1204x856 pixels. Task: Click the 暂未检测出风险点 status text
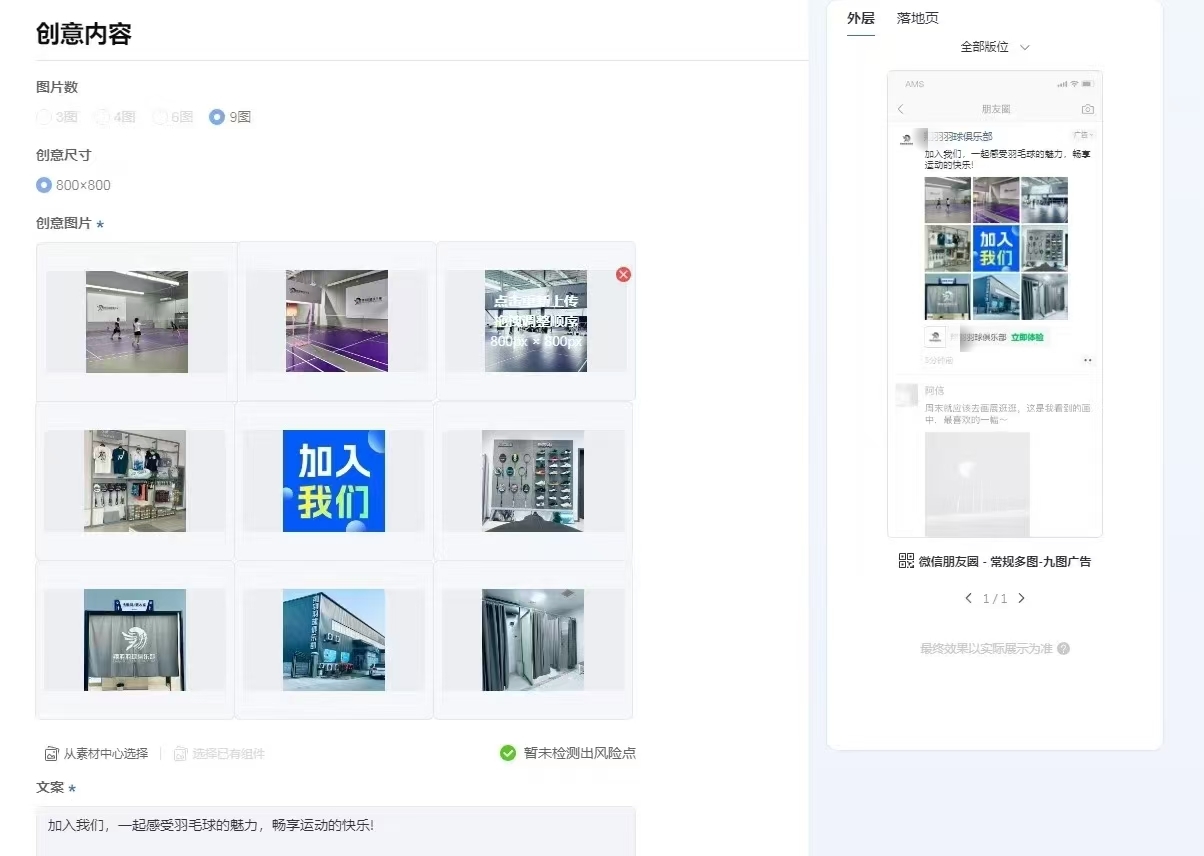tap(580, 753)
